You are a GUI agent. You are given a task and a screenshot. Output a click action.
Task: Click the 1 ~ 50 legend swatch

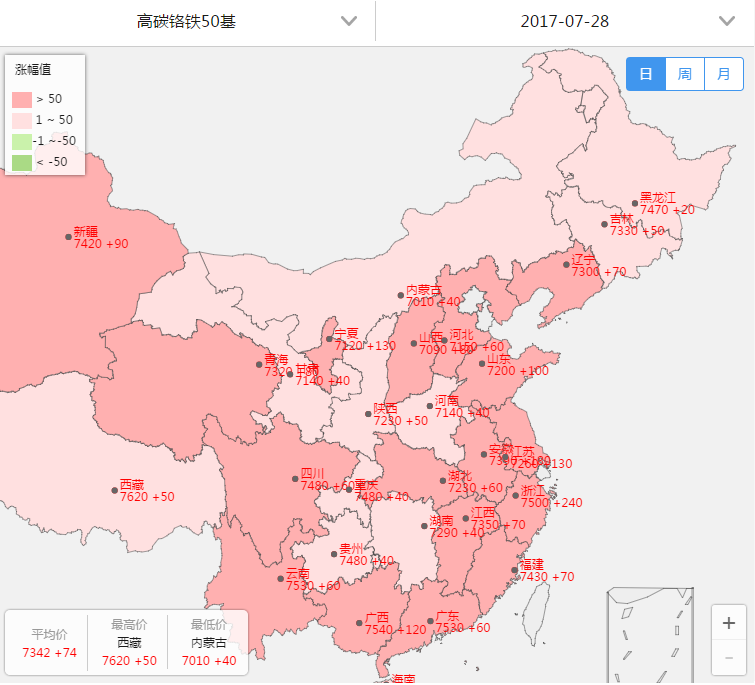point(22,120)
